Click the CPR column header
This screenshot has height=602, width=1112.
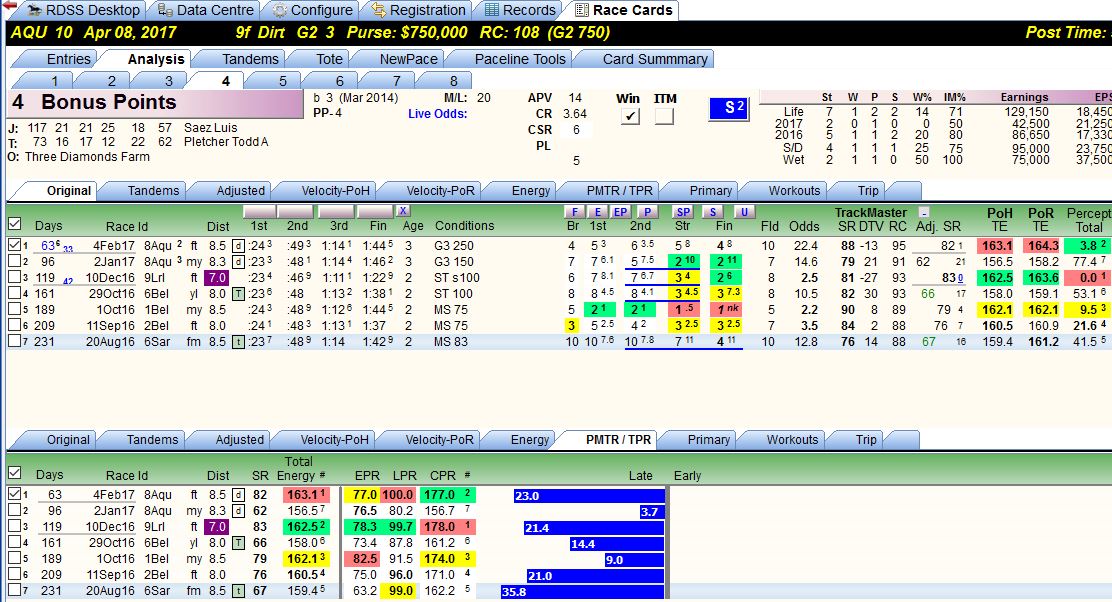pos(443,475)
